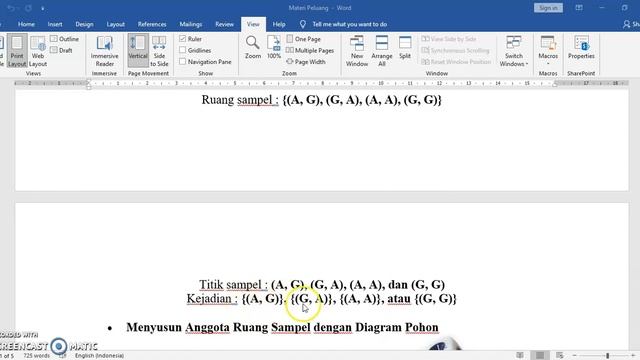
Task: Click the text 'Ruang sampel :'
Action: point(240,100)
